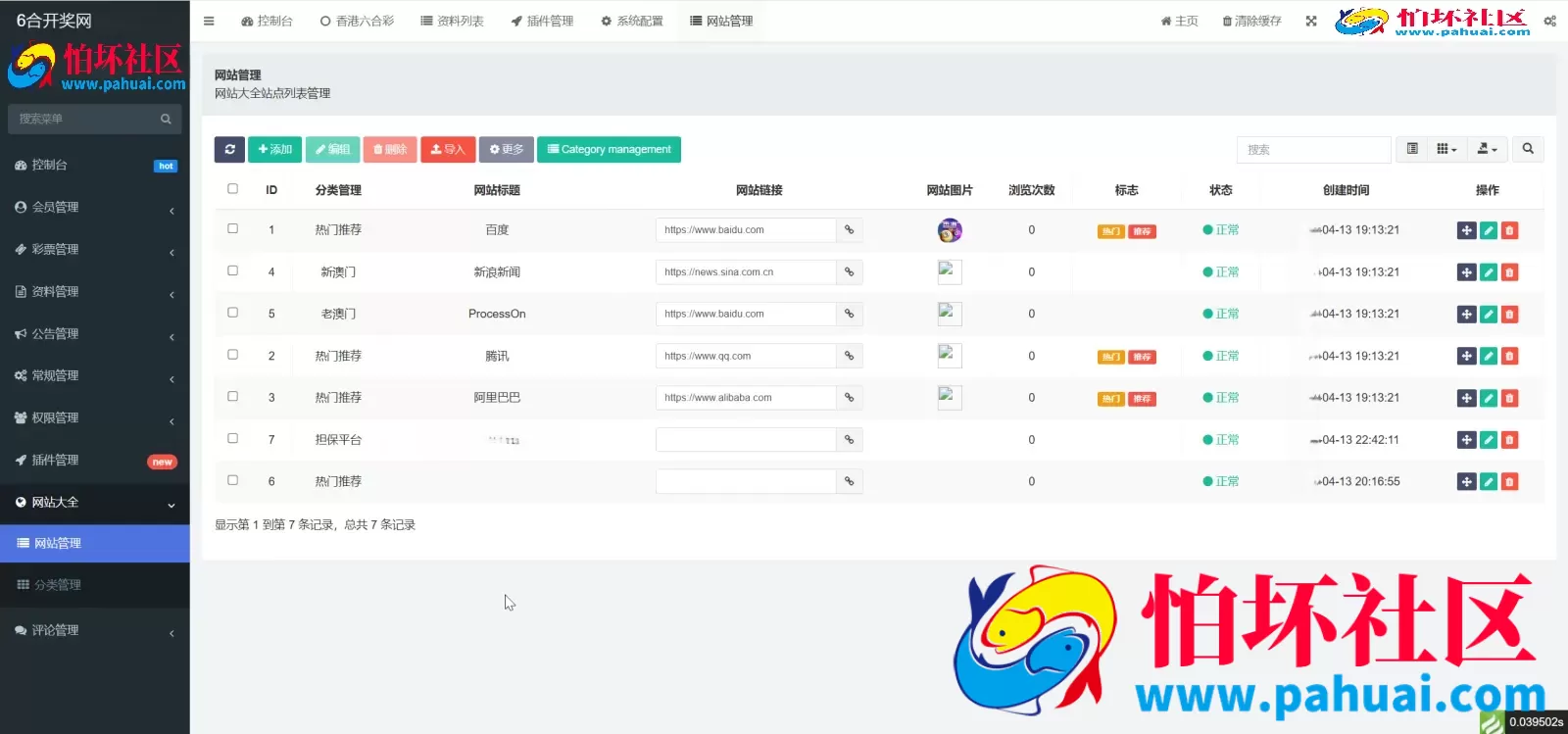Toggle table card view icon
Image resolution: width=1568 pixels, height=734 pixels.
(1412, 149)
